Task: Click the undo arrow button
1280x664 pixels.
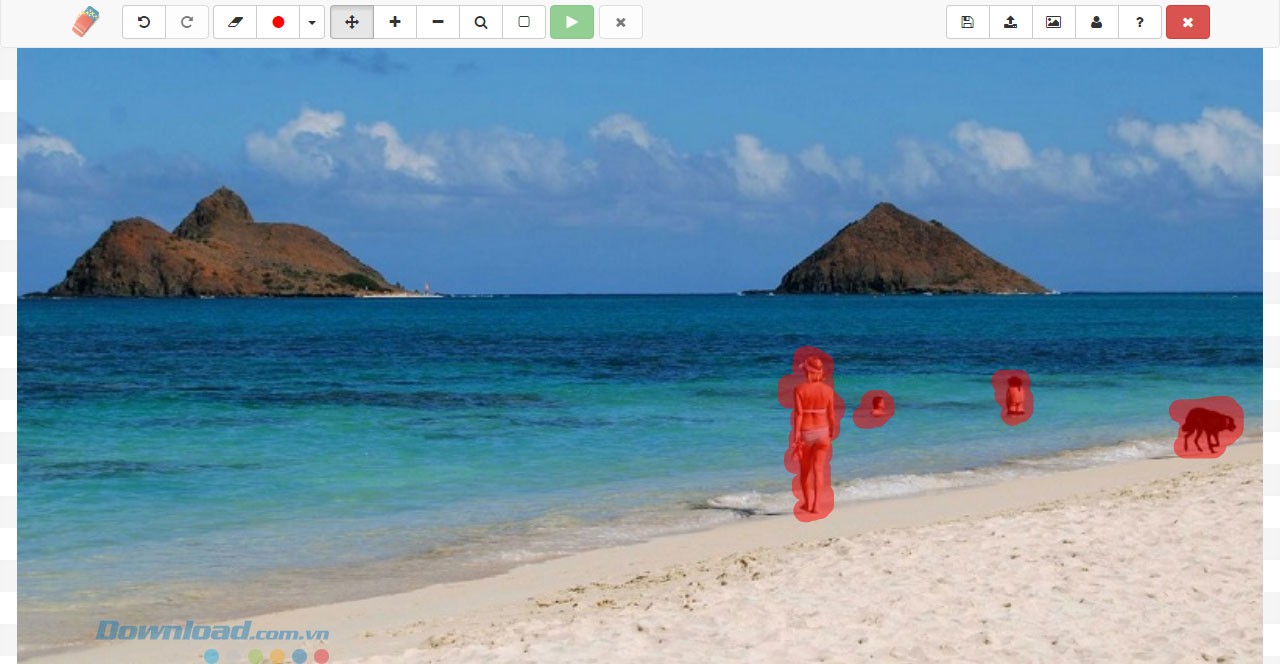Action: 144,22
